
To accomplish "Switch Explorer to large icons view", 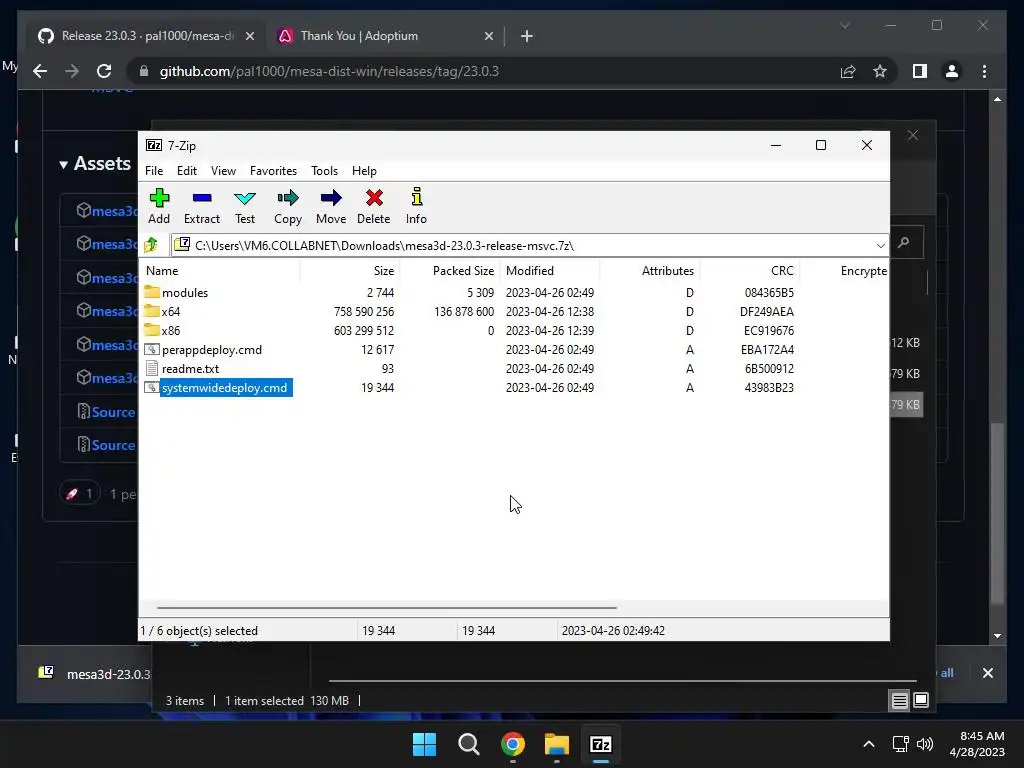I will (x=921, y=701).
